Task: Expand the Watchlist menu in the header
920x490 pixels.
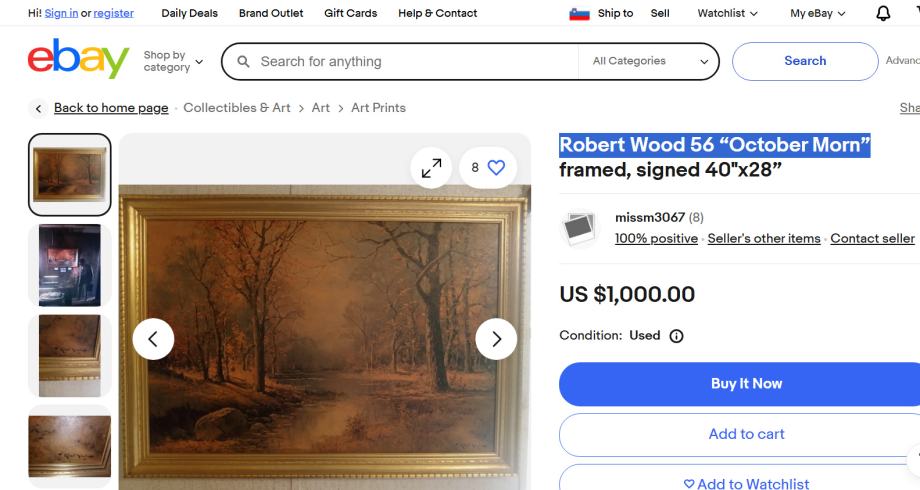Action: pyautogui.click(x=727, y=13)
